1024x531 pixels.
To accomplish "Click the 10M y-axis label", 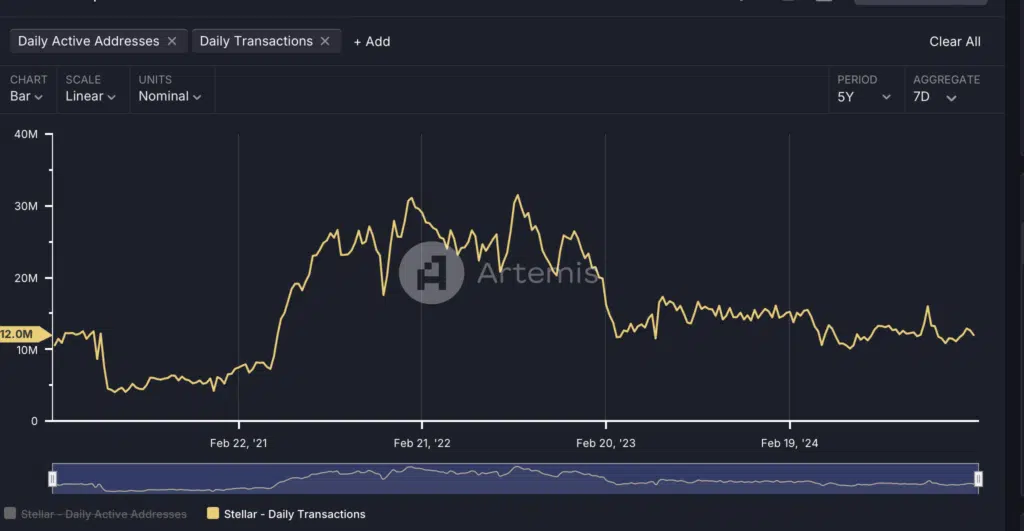I will point(27,350).
